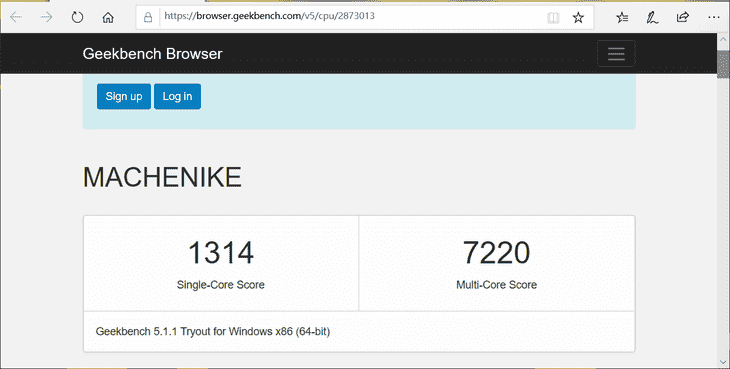Viewport: 730px width, 369px height.
Task: Click the scrollbar down arrow
Action: (x=723, y=362)
